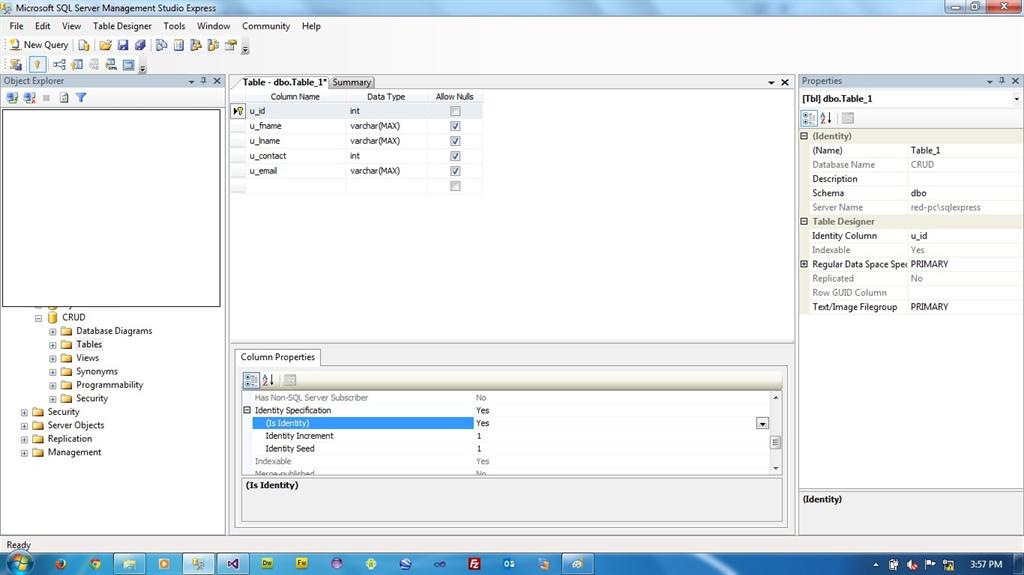Open the (Is Identity) dropdown arrow
Image resolution: width=1024 pixels, height=575 pixels.
762,423
